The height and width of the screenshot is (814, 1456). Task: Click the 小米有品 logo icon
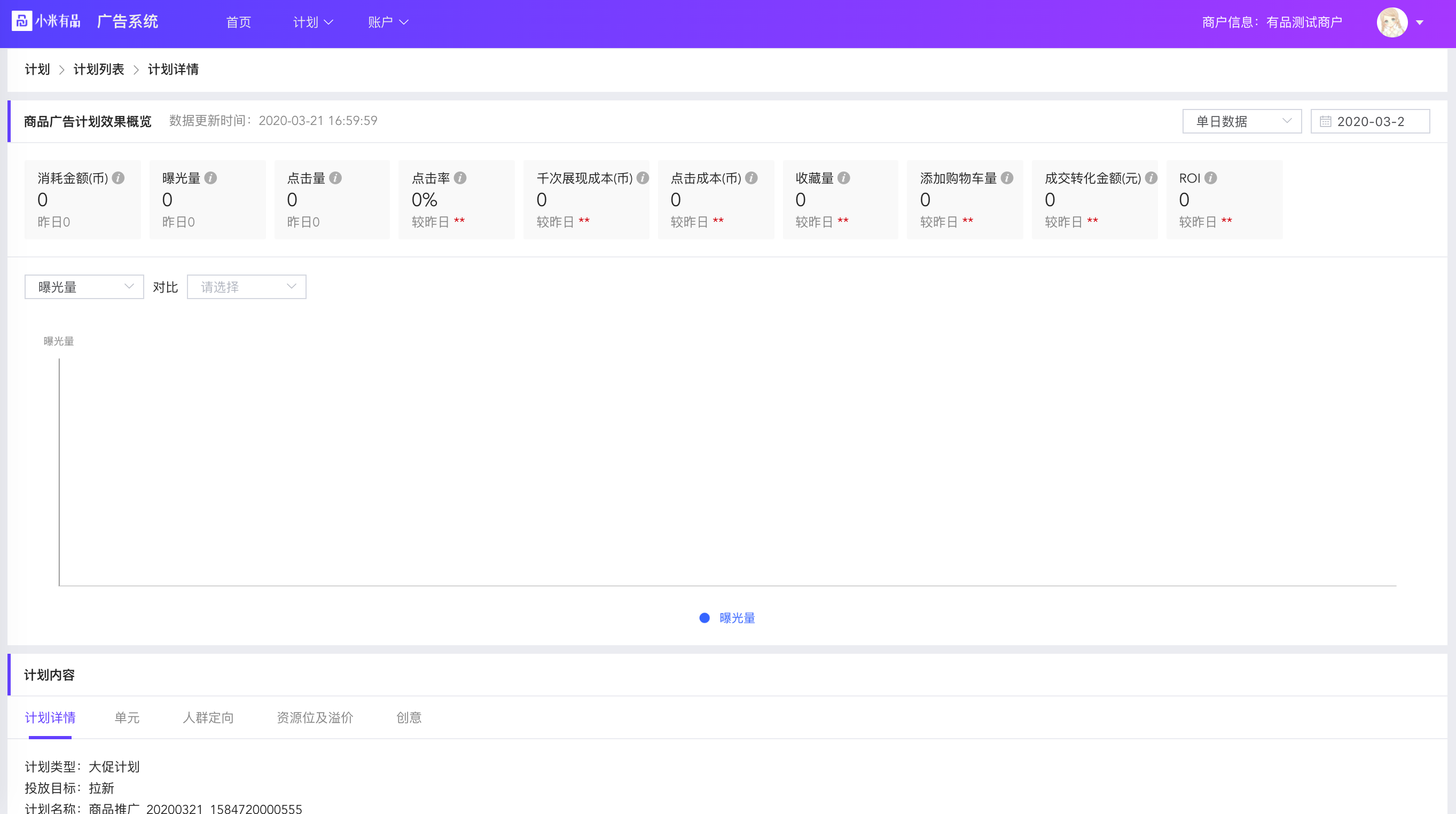[x=22, y=21]
